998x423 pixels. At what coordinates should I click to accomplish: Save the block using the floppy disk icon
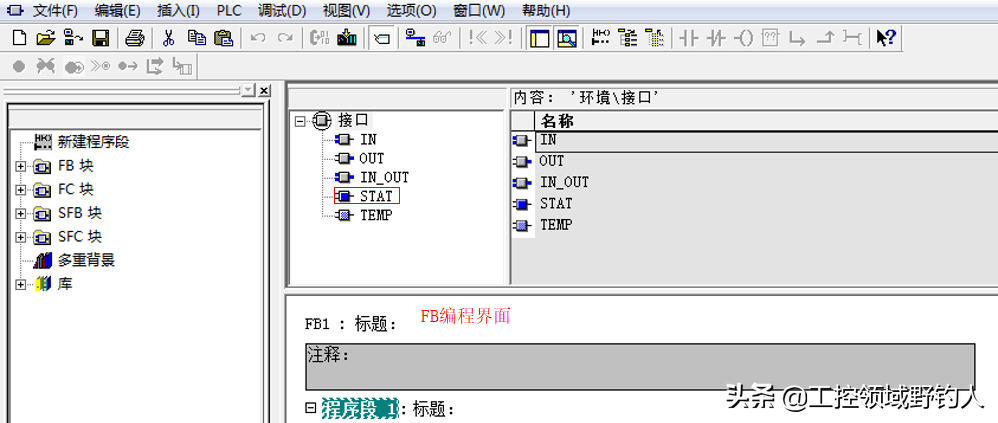pos(100,38)
